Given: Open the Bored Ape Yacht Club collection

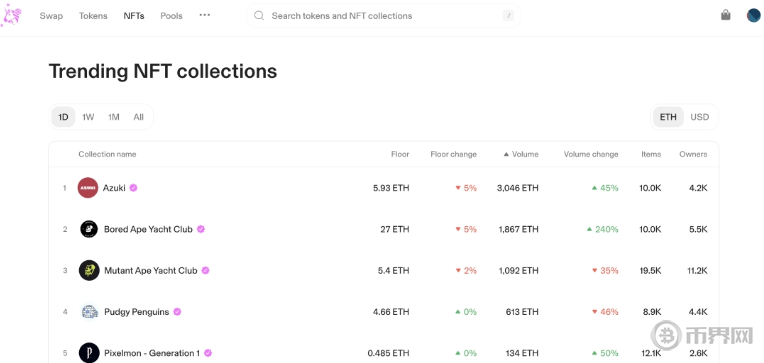Looking at the screenshot, I should click(x=148, y=229).
